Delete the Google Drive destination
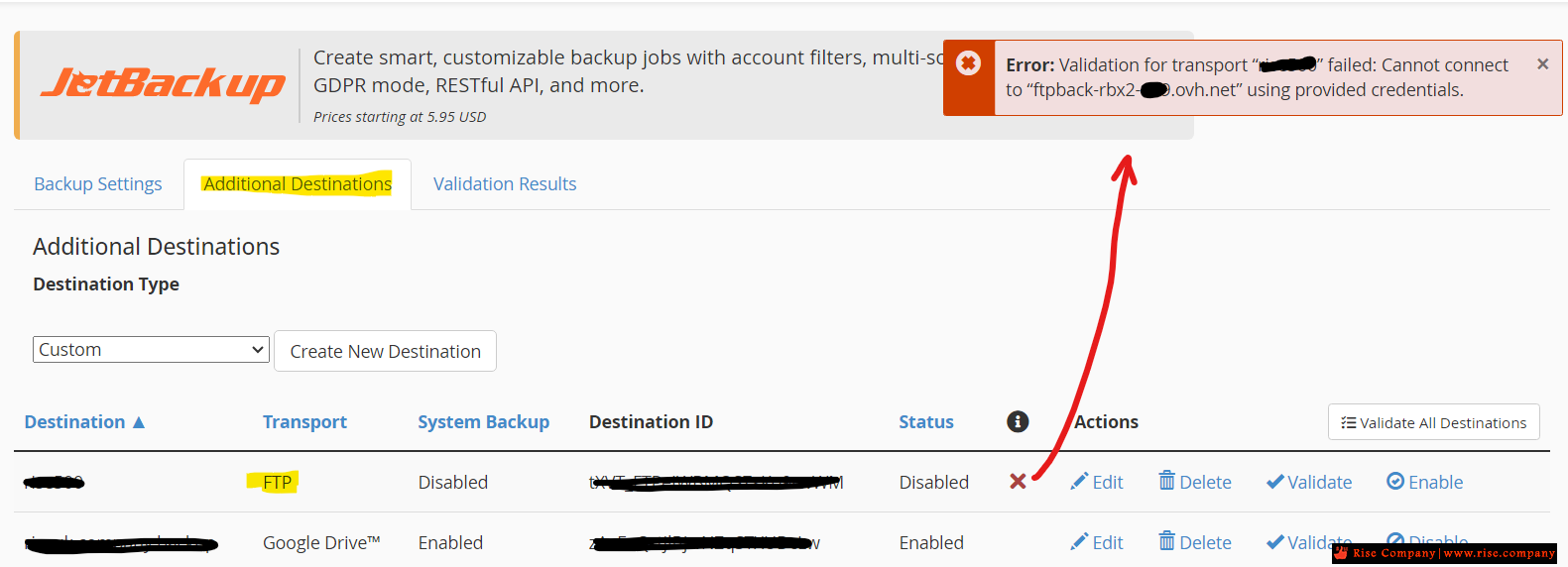Screen dimensions: 1568x567 tap(1195, 542)
